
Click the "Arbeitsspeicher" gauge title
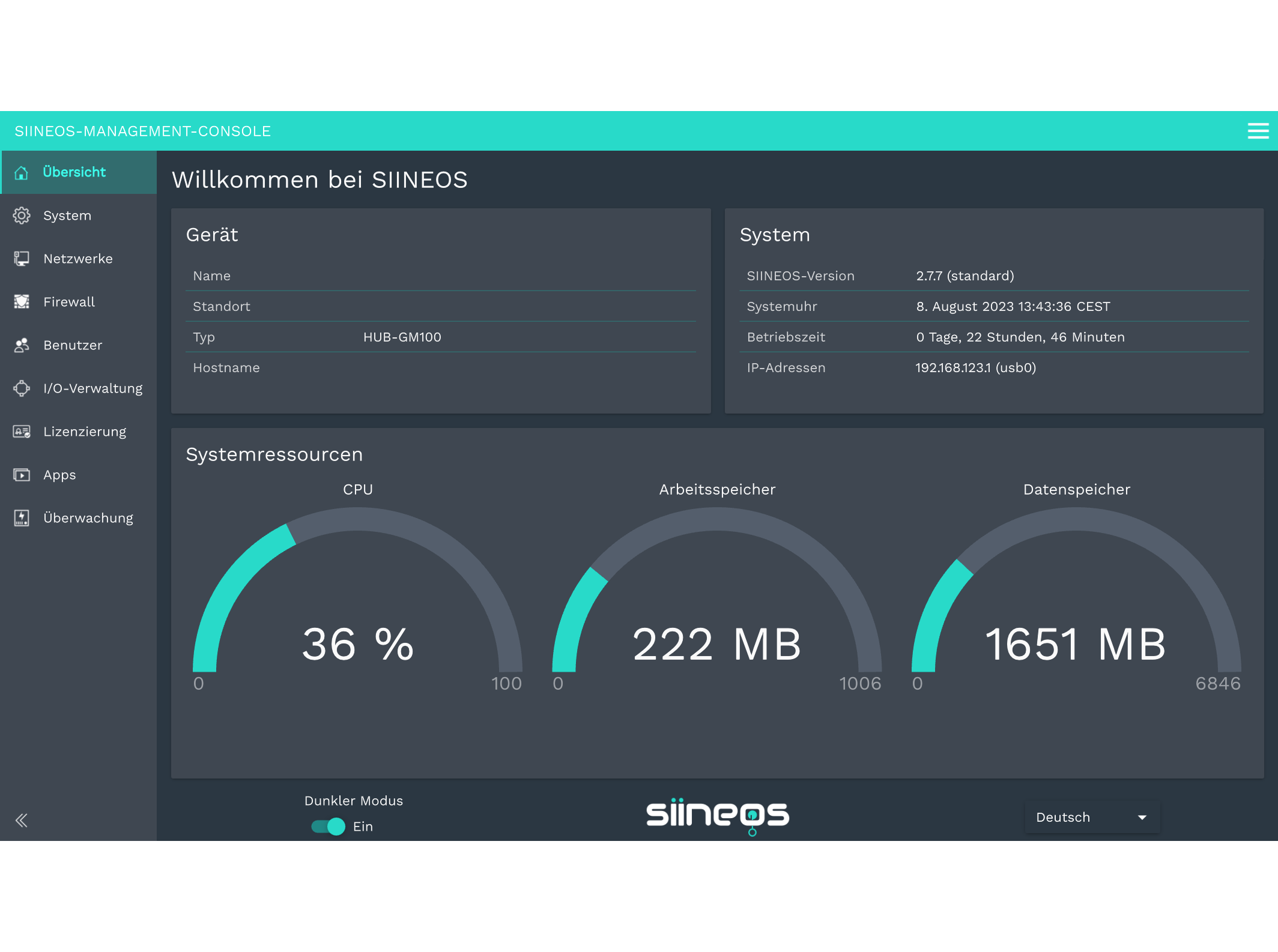pyautogui.click(x=717, y=490)
